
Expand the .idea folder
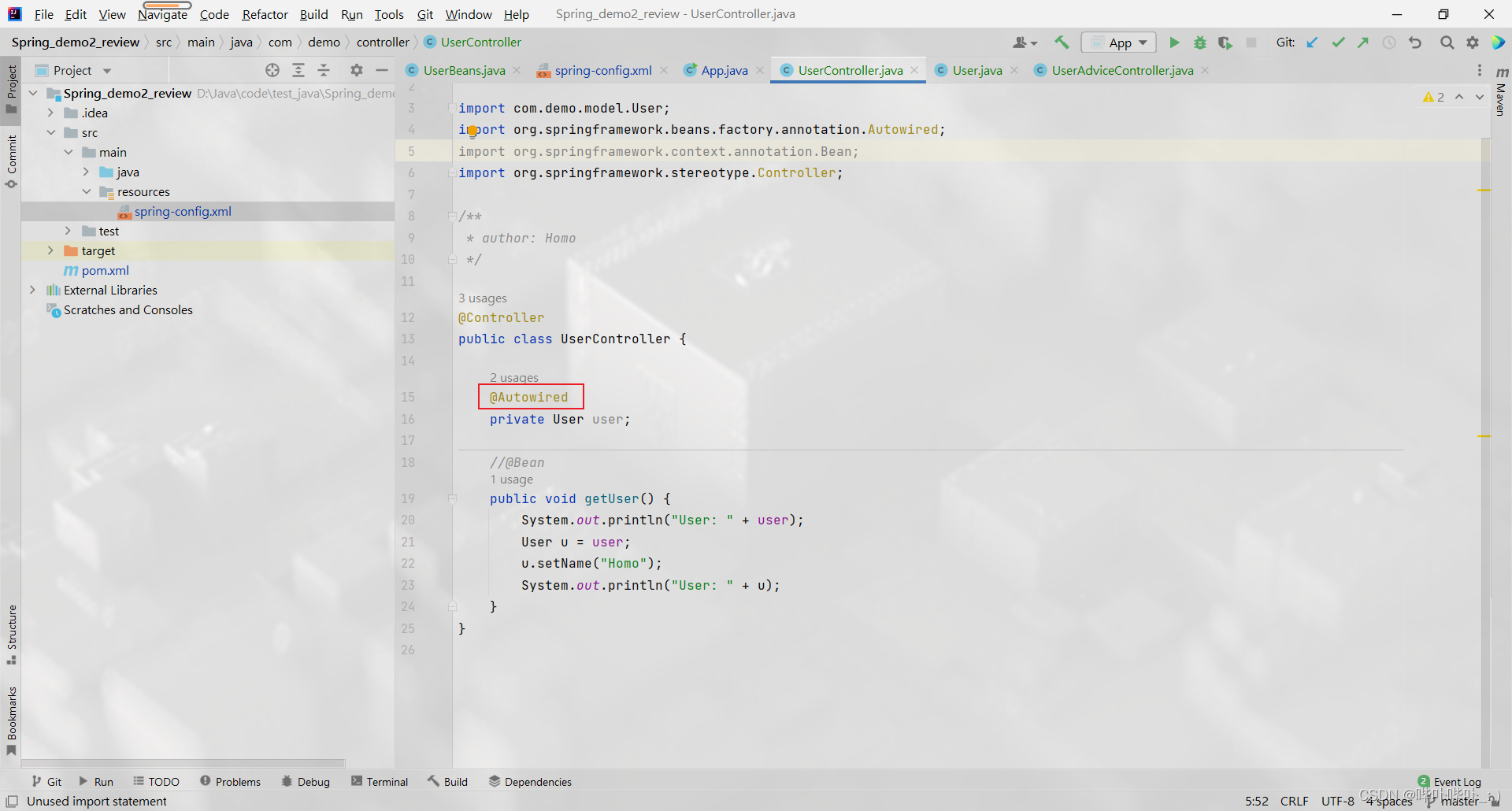51,113
